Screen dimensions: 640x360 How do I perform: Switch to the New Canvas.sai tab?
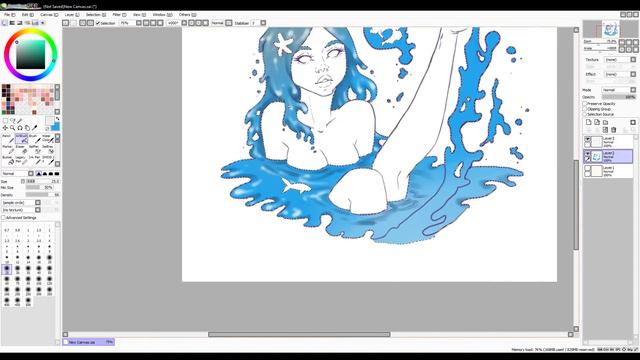[89, 342]
